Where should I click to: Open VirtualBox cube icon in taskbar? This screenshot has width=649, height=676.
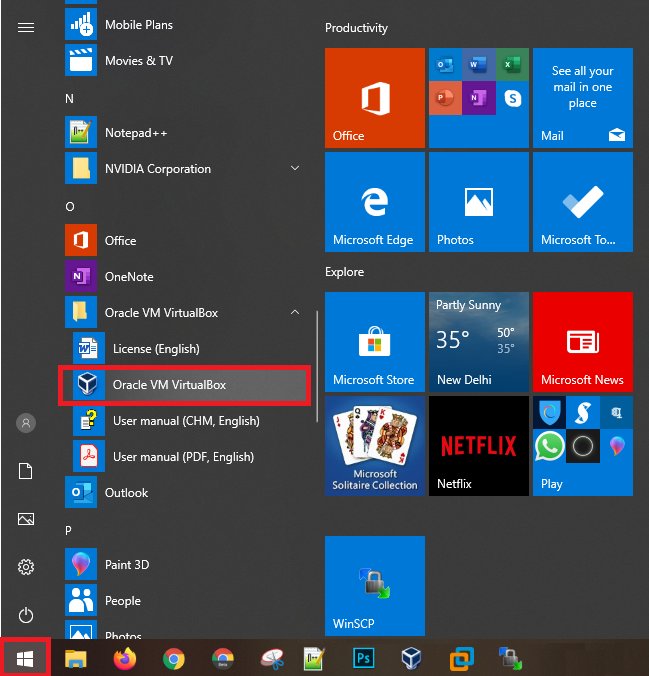(411, 658)
